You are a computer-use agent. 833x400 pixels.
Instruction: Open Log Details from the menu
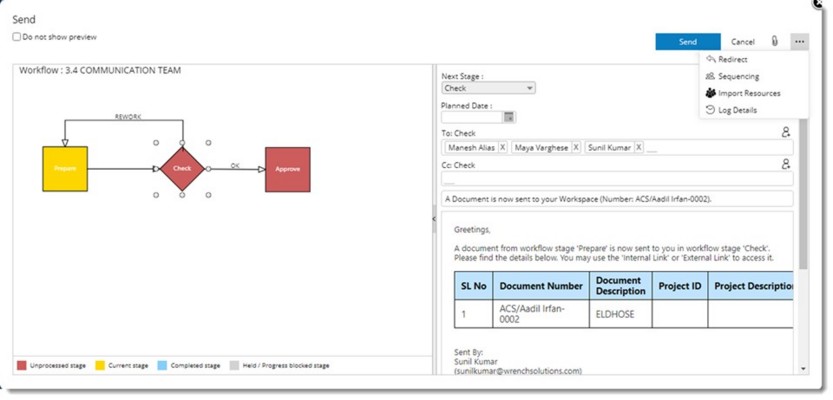tap(737, 110)
